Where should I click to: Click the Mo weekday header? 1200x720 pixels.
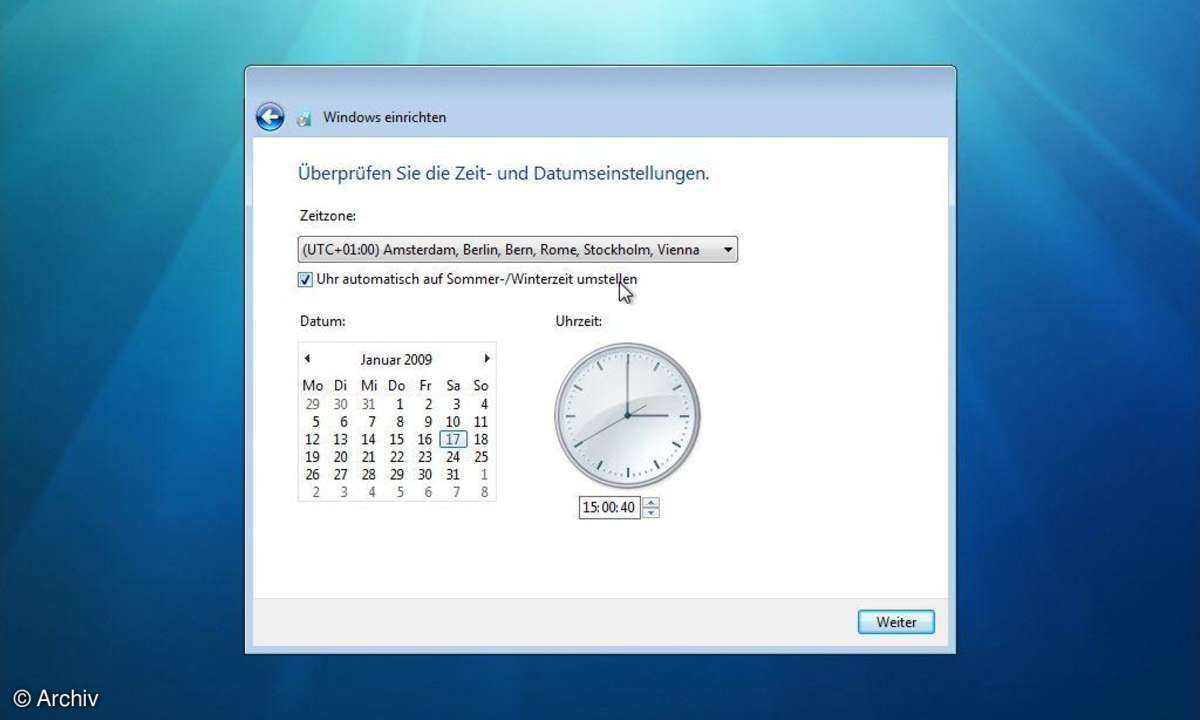312,386
